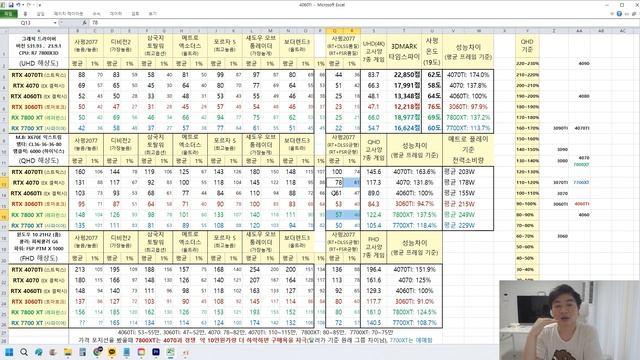Select column header R
The width and height of the screenshot is (640, 360).
point(352,31)
